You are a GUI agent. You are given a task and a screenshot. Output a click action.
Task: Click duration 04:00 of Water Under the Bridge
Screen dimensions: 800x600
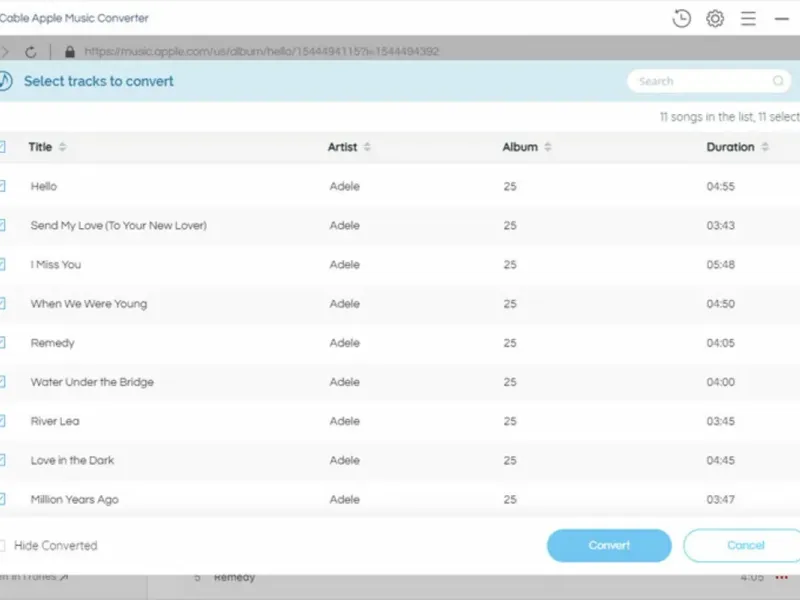click(x=720, y=382)
